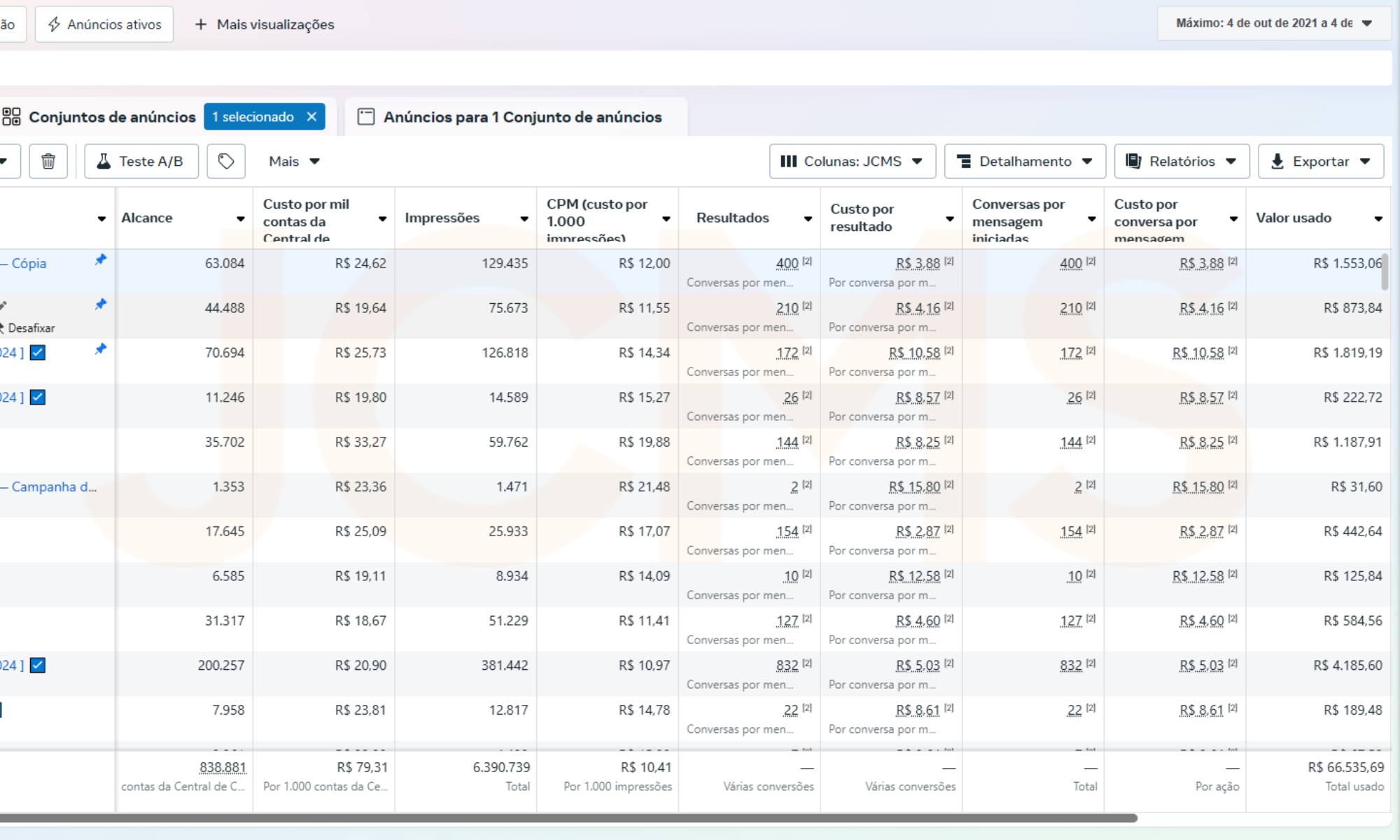Click the 129.435 impressions cell
The image size is (1400, 840).
(x=505, y=264)
